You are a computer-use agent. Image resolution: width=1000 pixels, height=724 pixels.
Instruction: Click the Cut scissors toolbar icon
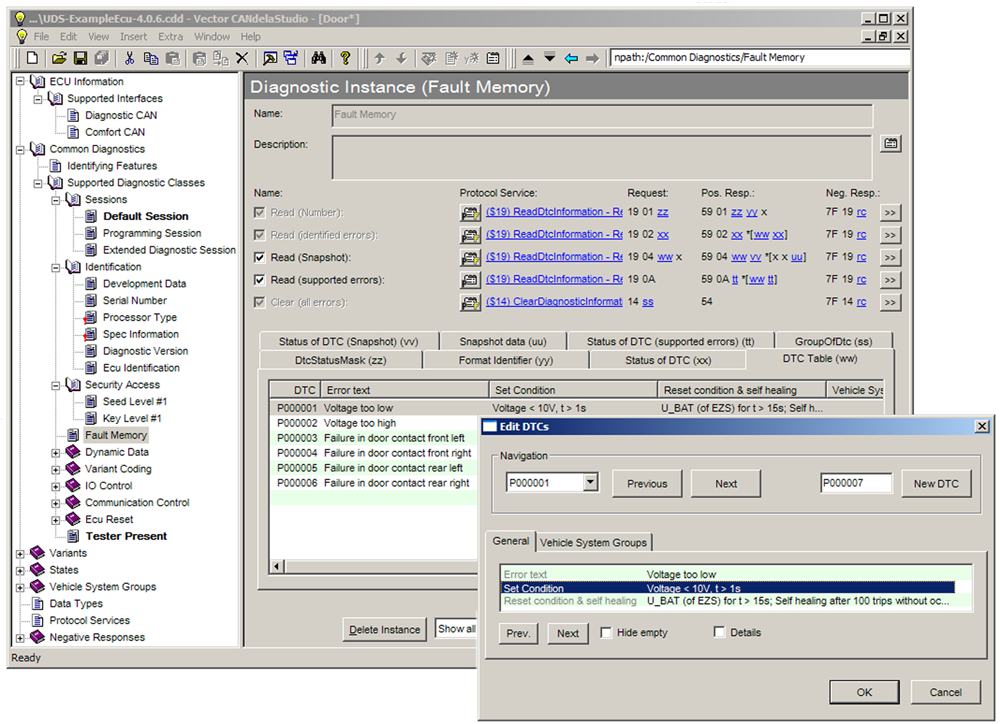click(129, 58)
